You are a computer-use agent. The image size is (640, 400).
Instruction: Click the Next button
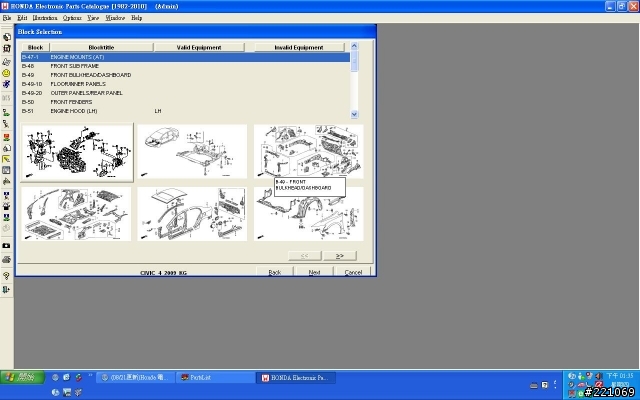[x=314, y=272]
